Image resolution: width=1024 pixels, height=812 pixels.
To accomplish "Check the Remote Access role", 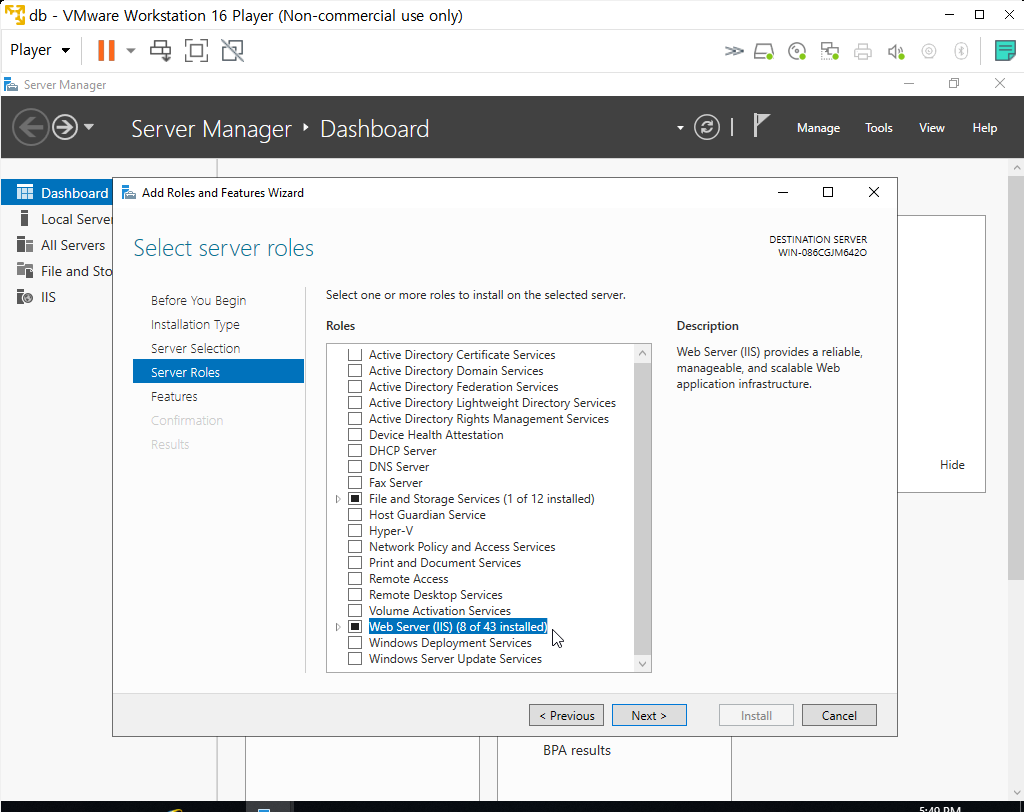I will [355, 579].
